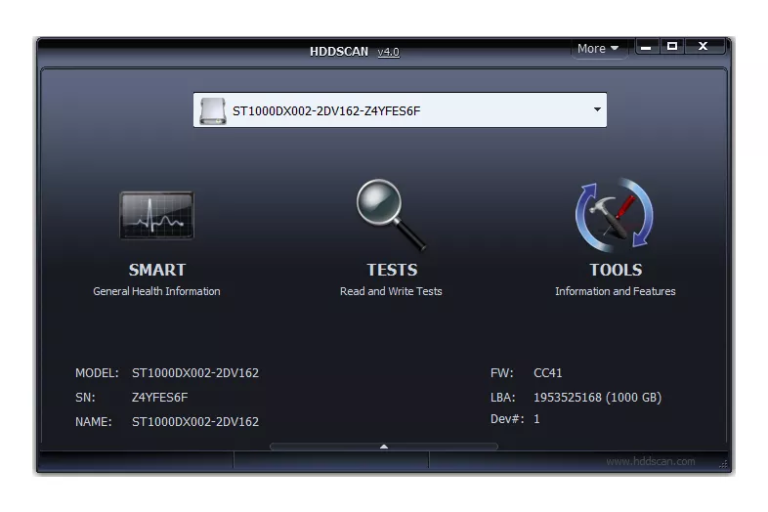Maximize the HDDSCAN window
Viewport: 768px width, 512px height.
(672, 47)
